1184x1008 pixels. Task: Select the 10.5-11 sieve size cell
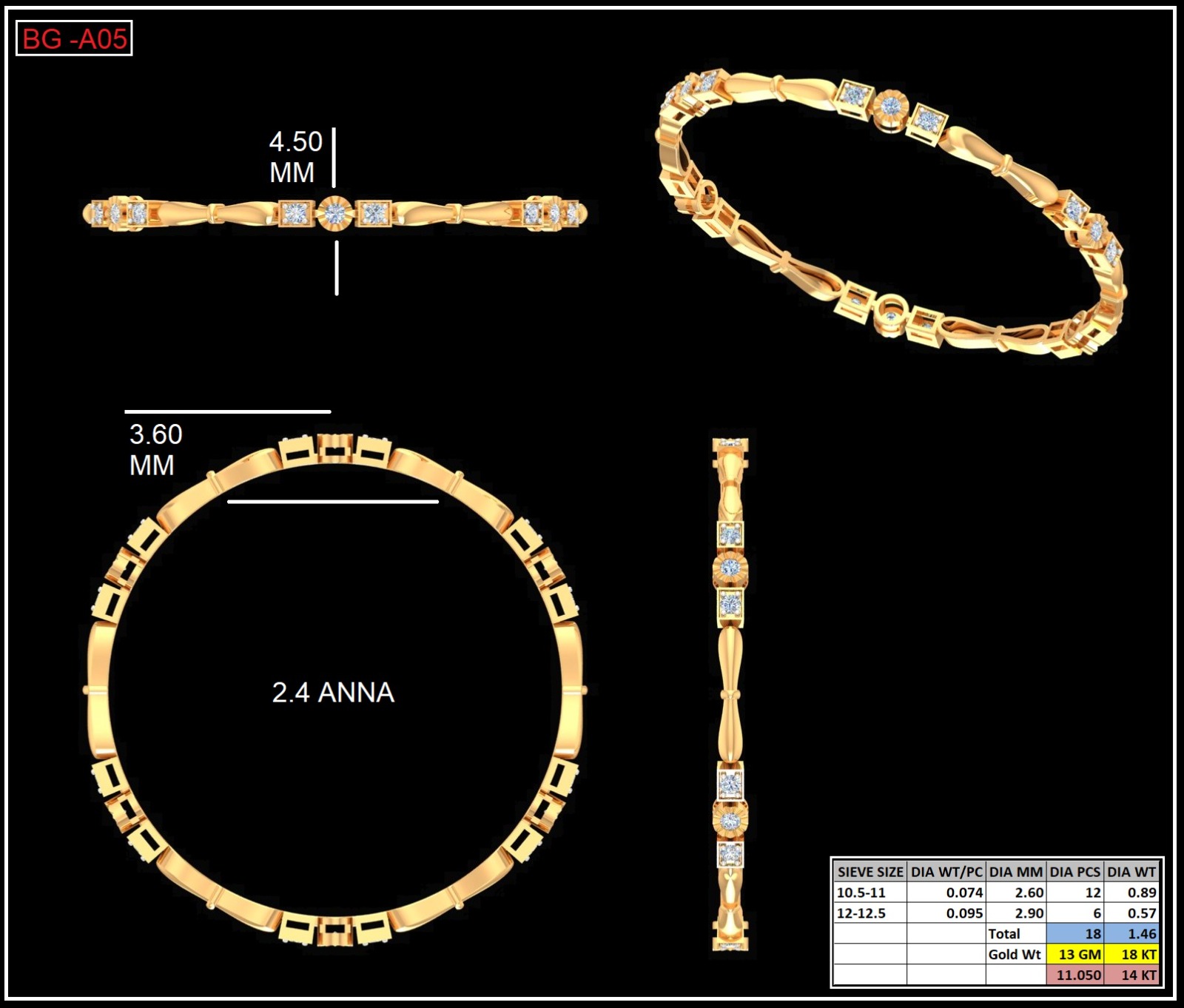[x=870, y=893]
